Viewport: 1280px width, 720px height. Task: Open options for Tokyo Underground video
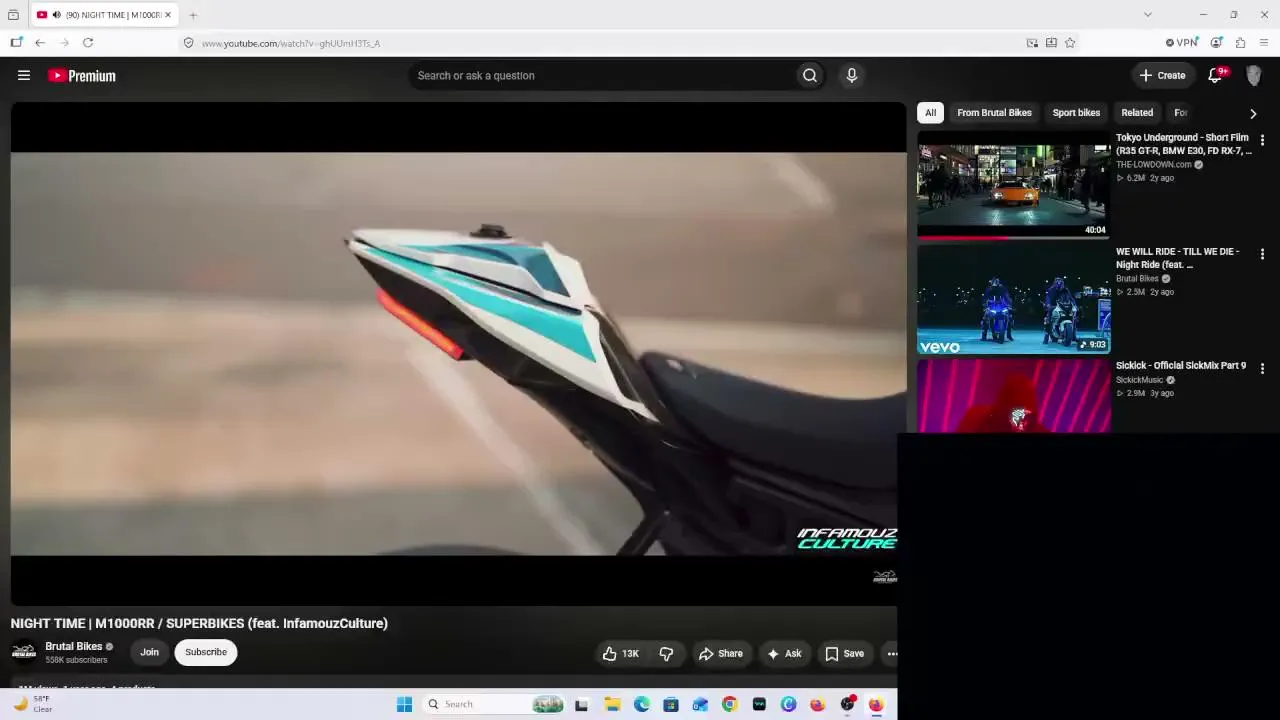[x=1262, y=141]
